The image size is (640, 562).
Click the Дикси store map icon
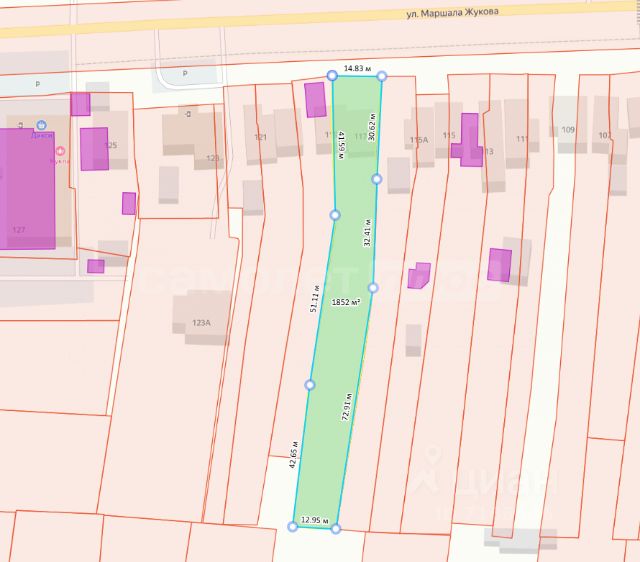coord(41,125)
